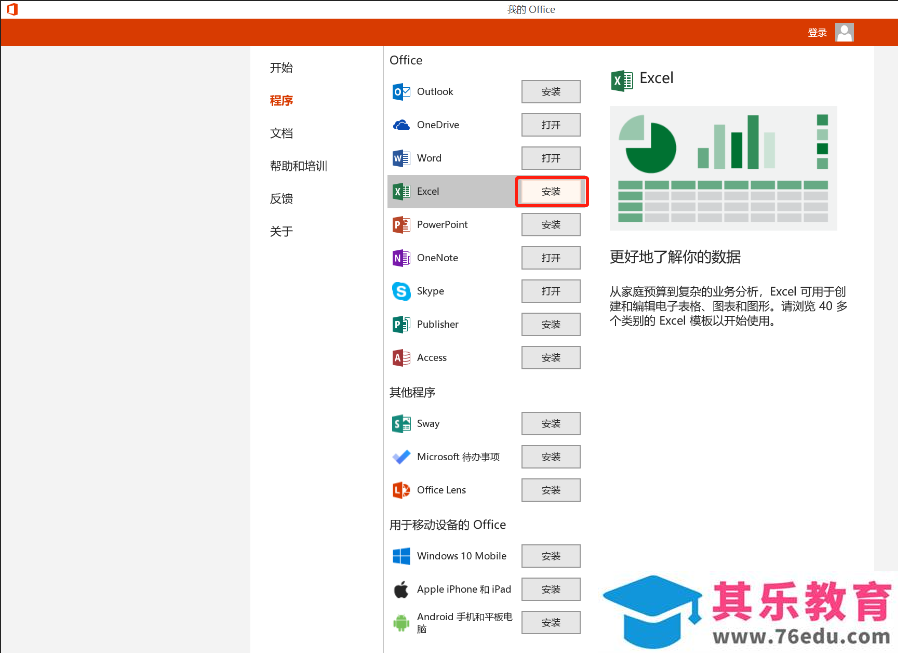Install Outlook with its 安装 button

coord(551,92)
